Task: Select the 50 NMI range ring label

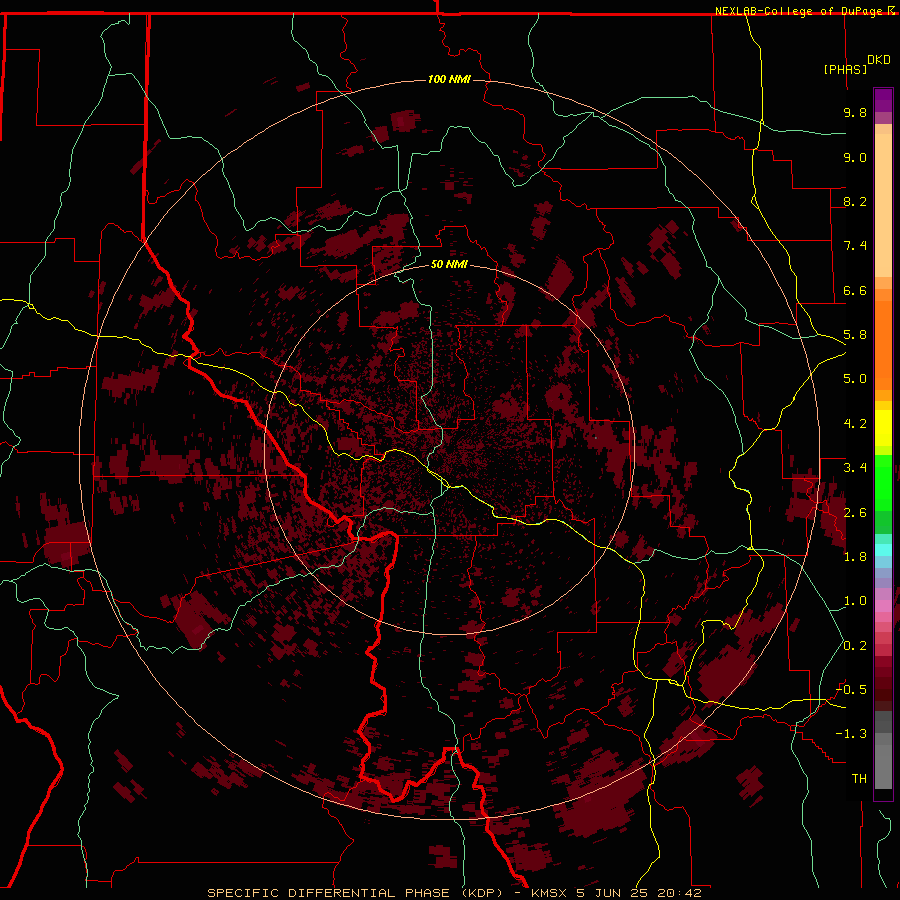Action: (x=449, y=264)
